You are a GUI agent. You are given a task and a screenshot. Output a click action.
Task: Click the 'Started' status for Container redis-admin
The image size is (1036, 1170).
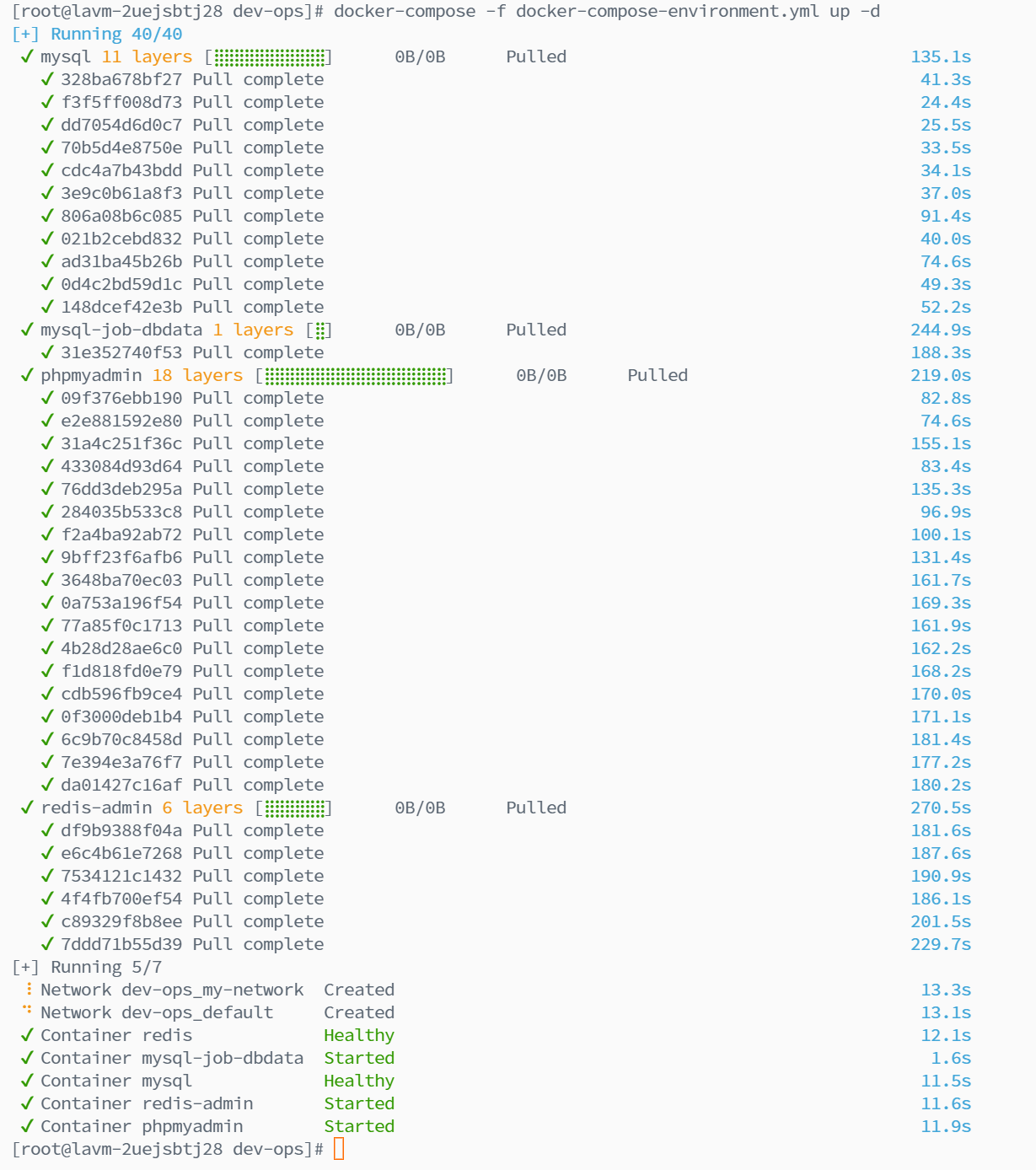coord(359,1104)
